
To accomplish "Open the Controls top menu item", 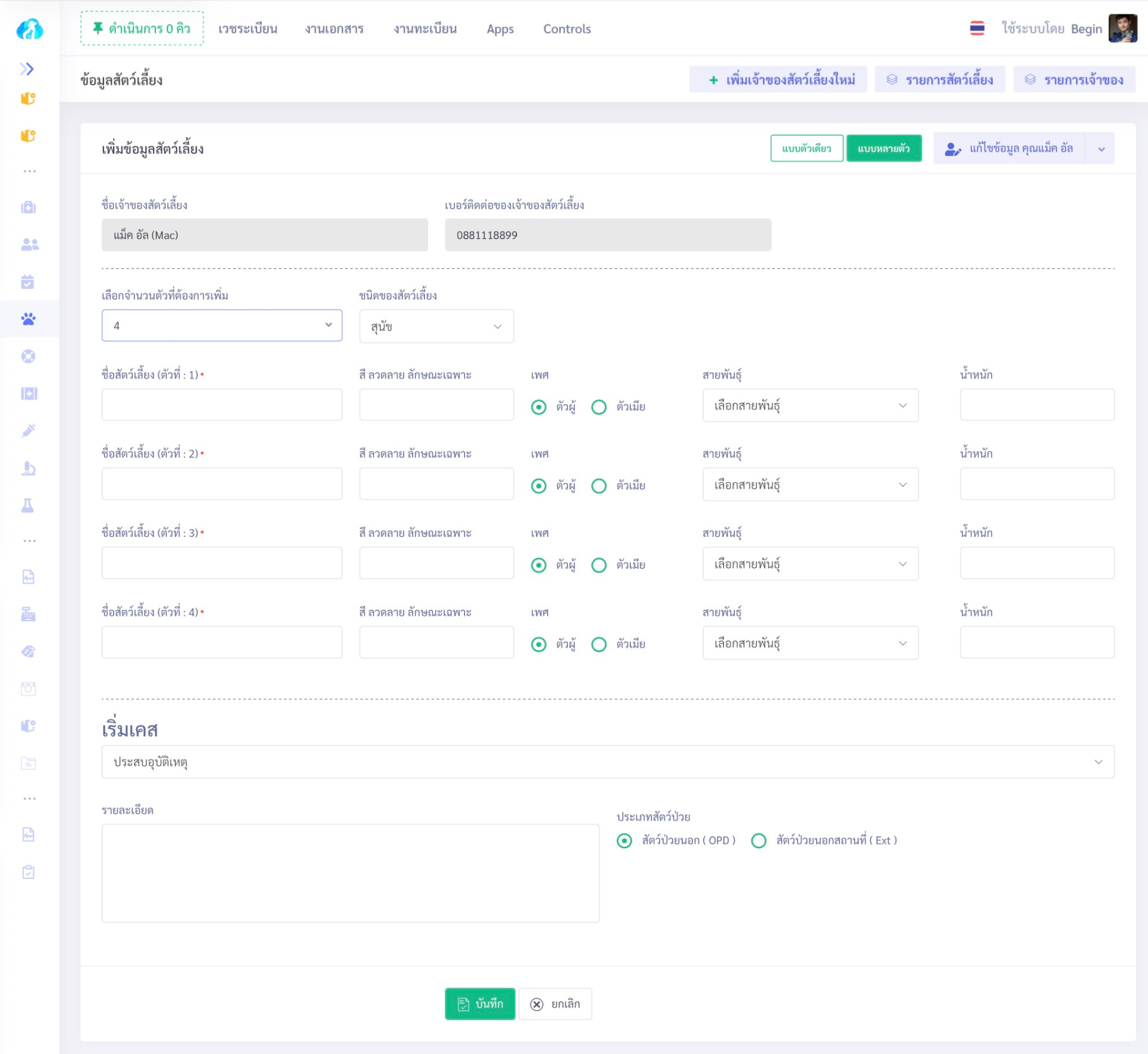I will [567, 29].
